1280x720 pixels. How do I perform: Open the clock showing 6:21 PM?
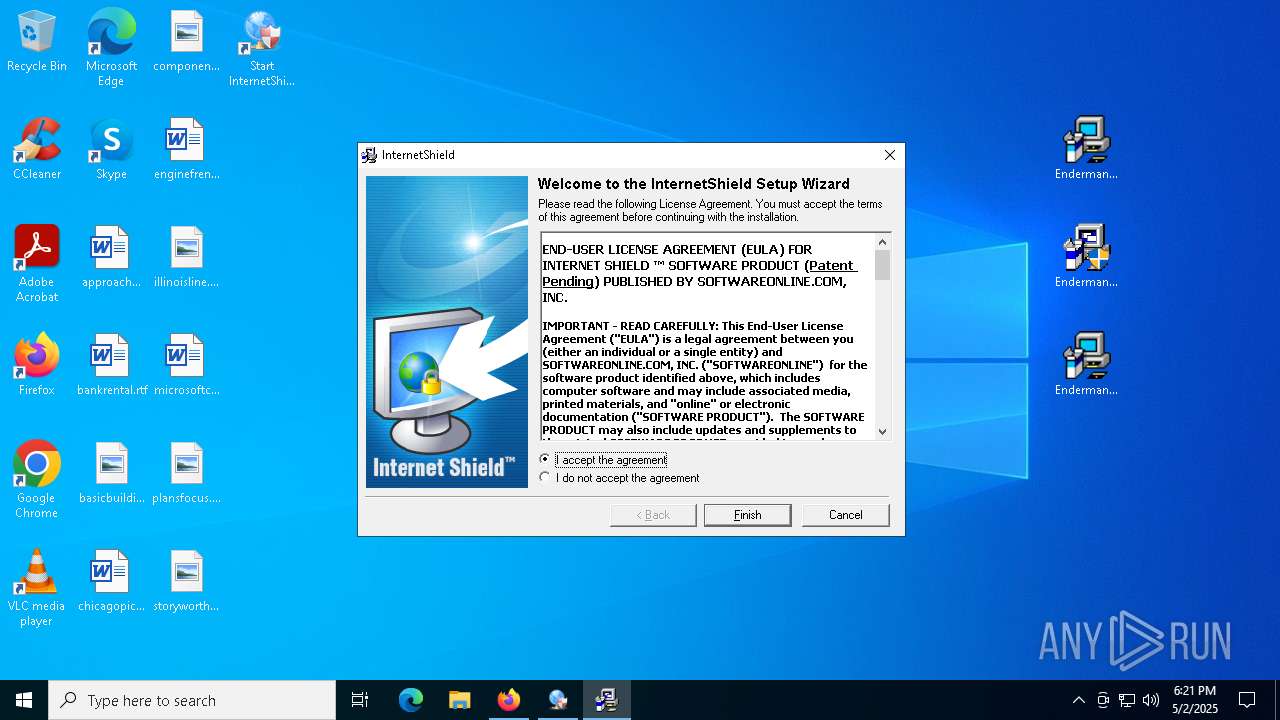1195,700
